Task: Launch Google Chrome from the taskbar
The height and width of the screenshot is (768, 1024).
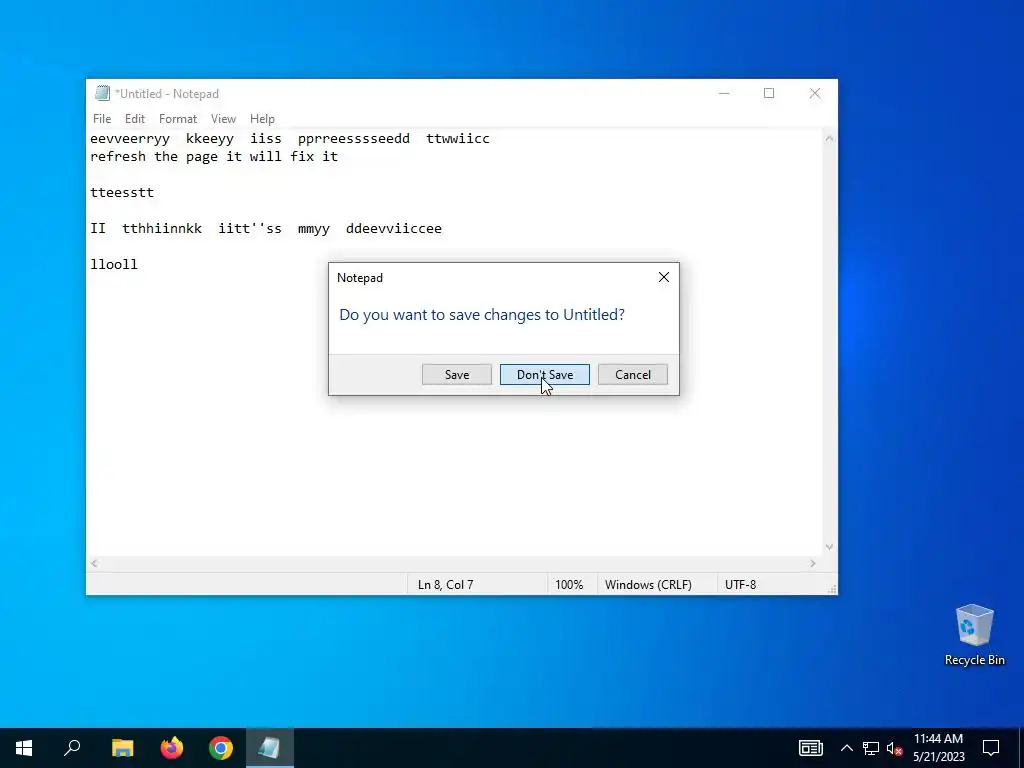Action: 221,748
